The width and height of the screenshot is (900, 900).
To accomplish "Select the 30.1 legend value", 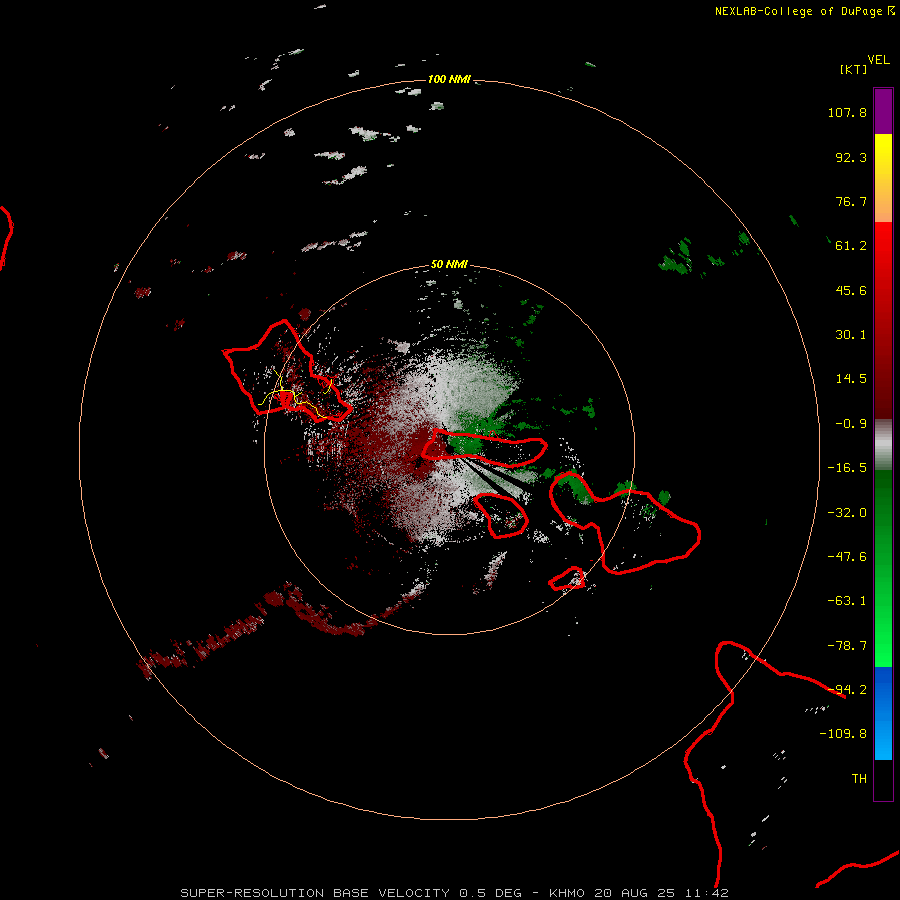I will (851, 335).
